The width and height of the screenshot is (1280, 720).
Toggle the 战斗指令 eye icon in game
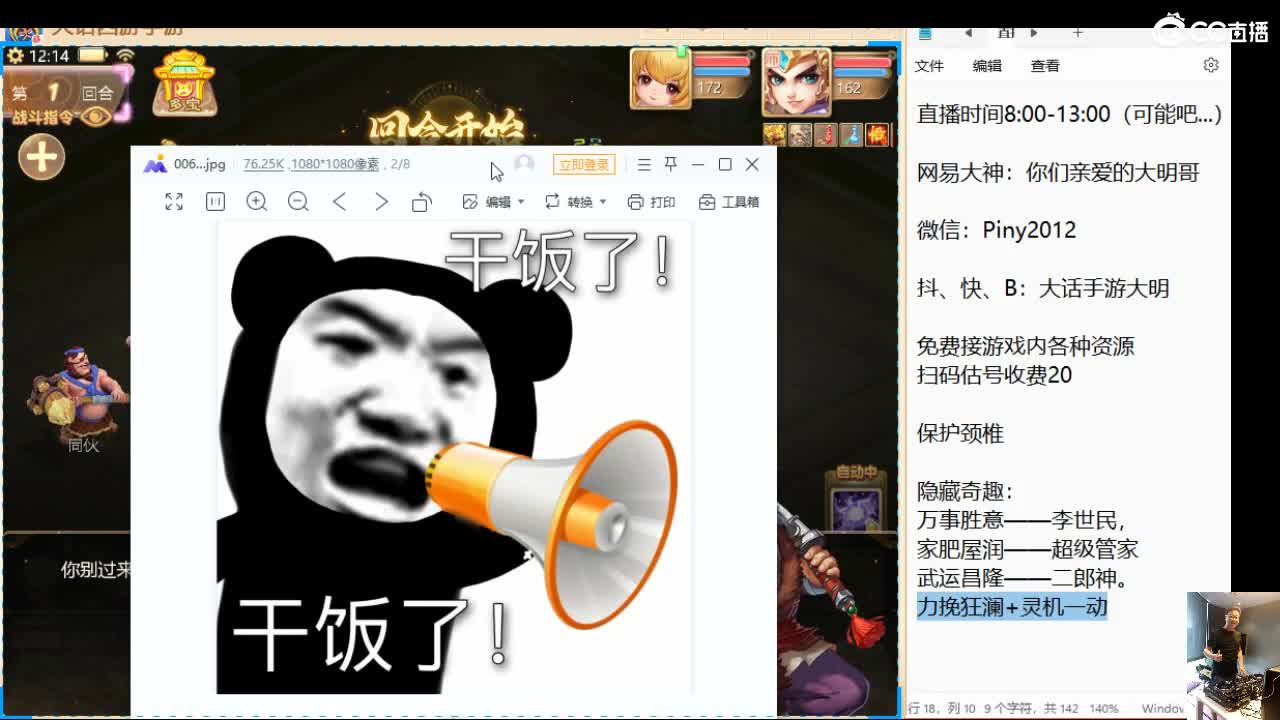coord(96,117)
